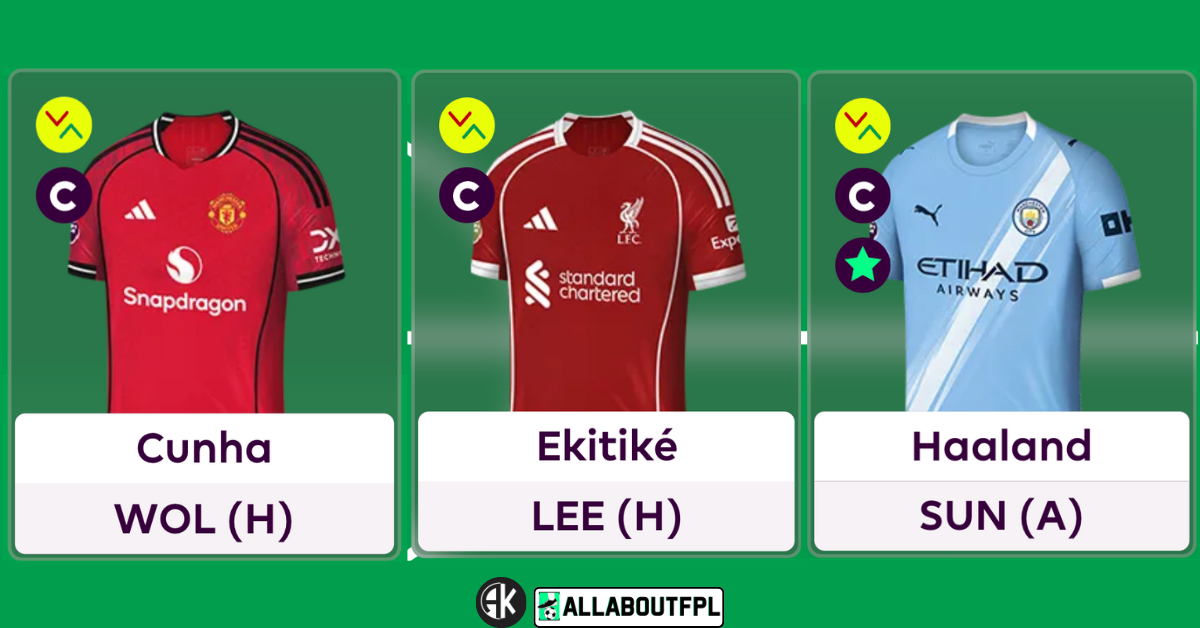Screen dimensions: 1200x628
Task: Click the LEE (H) fixture label
Action: 606,516
